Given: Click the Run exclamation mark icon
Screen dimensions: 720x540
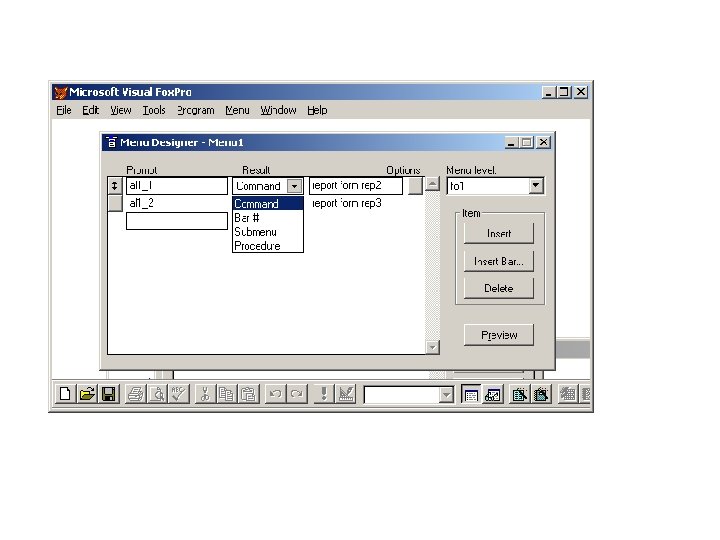Looking at the screenshot, I should click(x=324, y=394).
